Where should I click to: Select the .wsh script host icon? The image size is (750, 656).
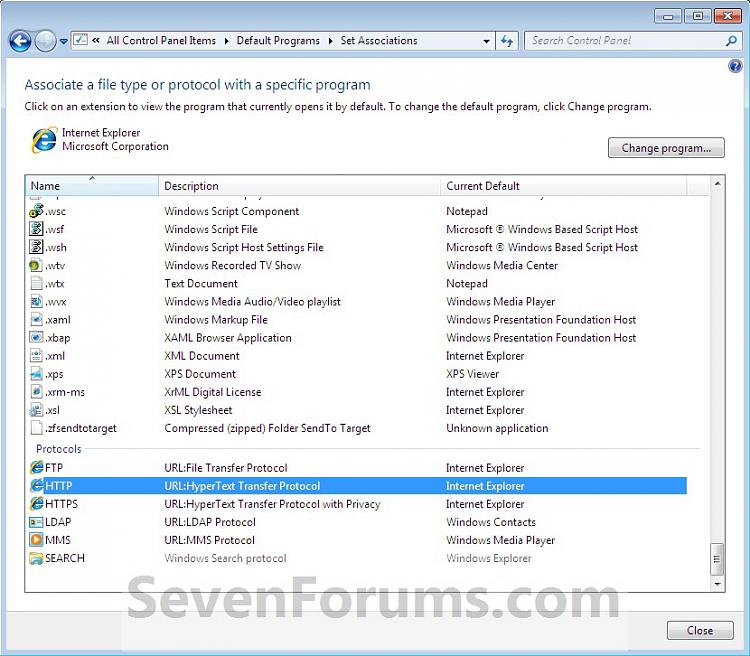[x=36, y=247]
